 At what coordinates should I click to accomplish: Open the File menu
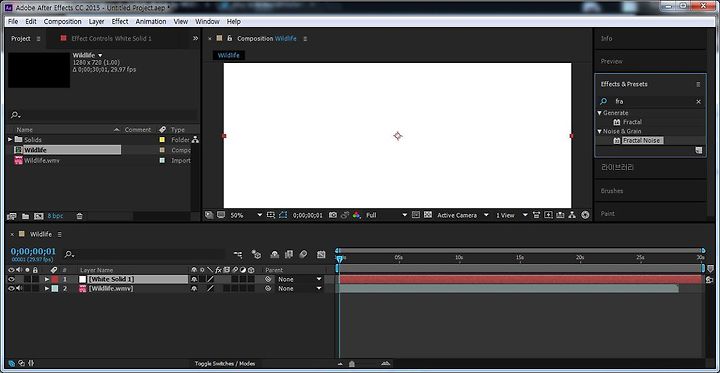pos(13,22)
